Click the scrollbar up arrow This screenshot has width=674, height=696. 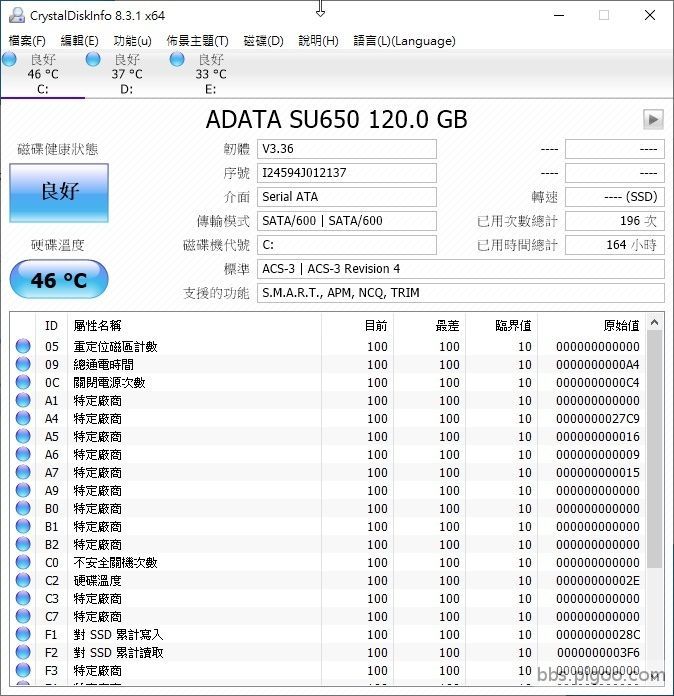tap(654, 322)
